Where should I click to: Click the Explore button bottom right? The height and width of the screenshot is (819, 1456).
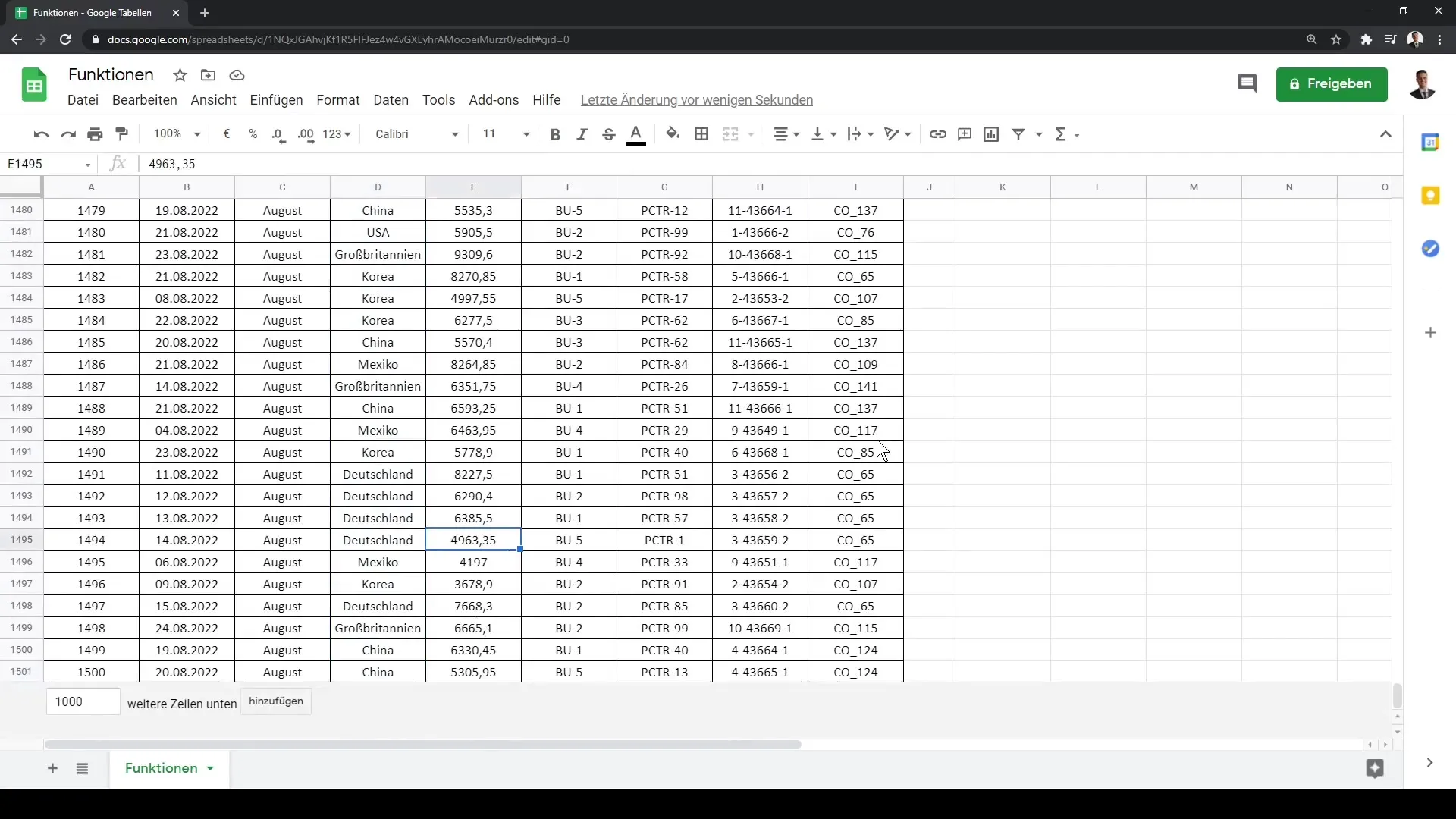pos(1375,769)
